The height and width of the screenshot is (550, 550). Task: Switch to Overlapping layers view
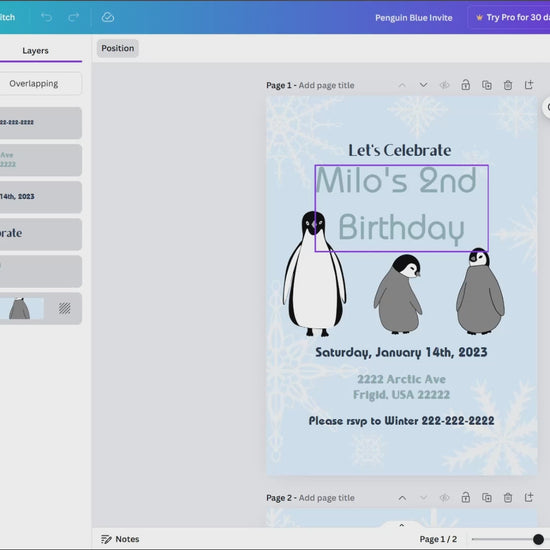point(34,83)
